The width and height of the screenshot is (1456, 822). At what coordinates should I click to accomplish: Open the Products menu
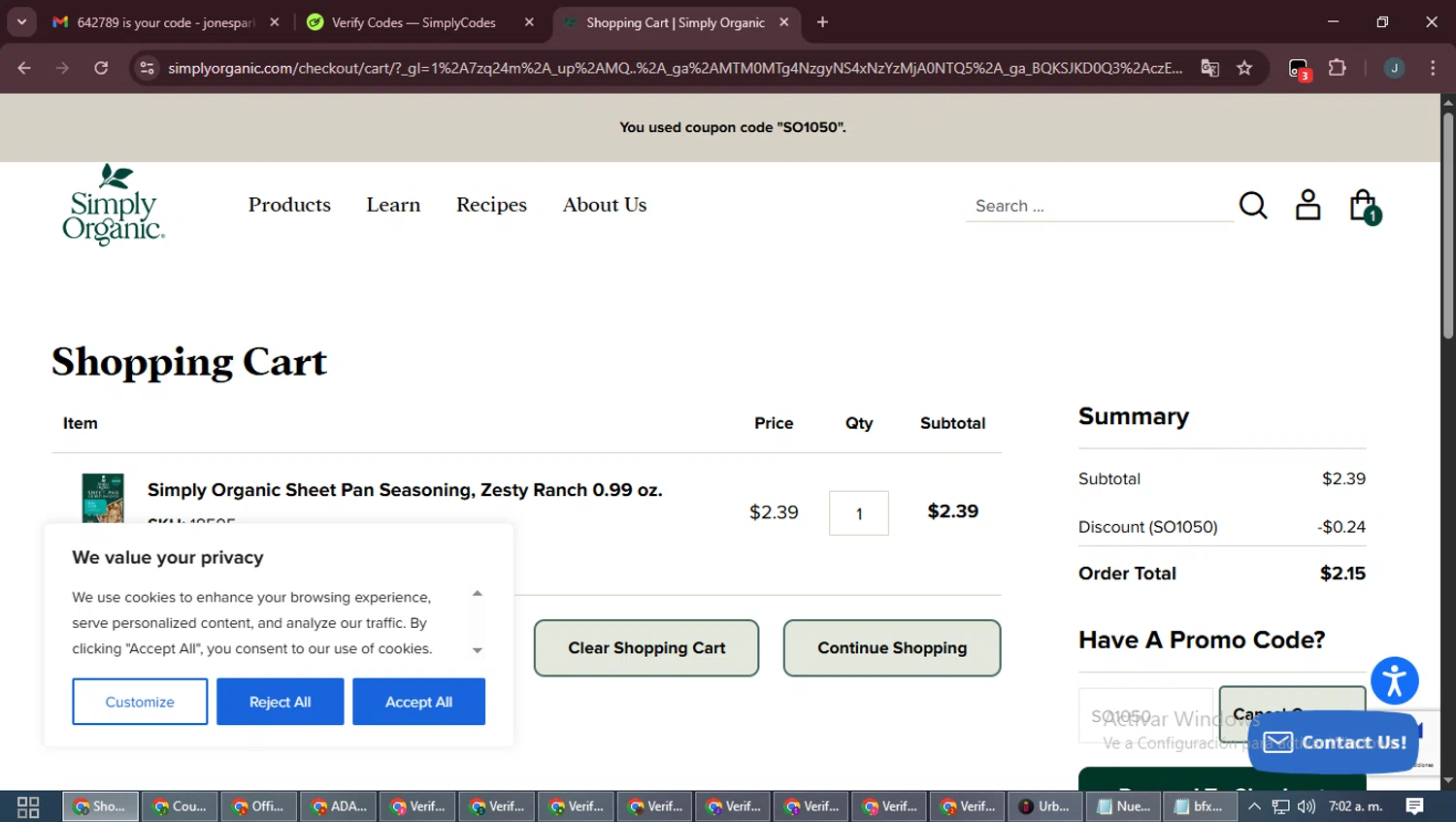289,205
